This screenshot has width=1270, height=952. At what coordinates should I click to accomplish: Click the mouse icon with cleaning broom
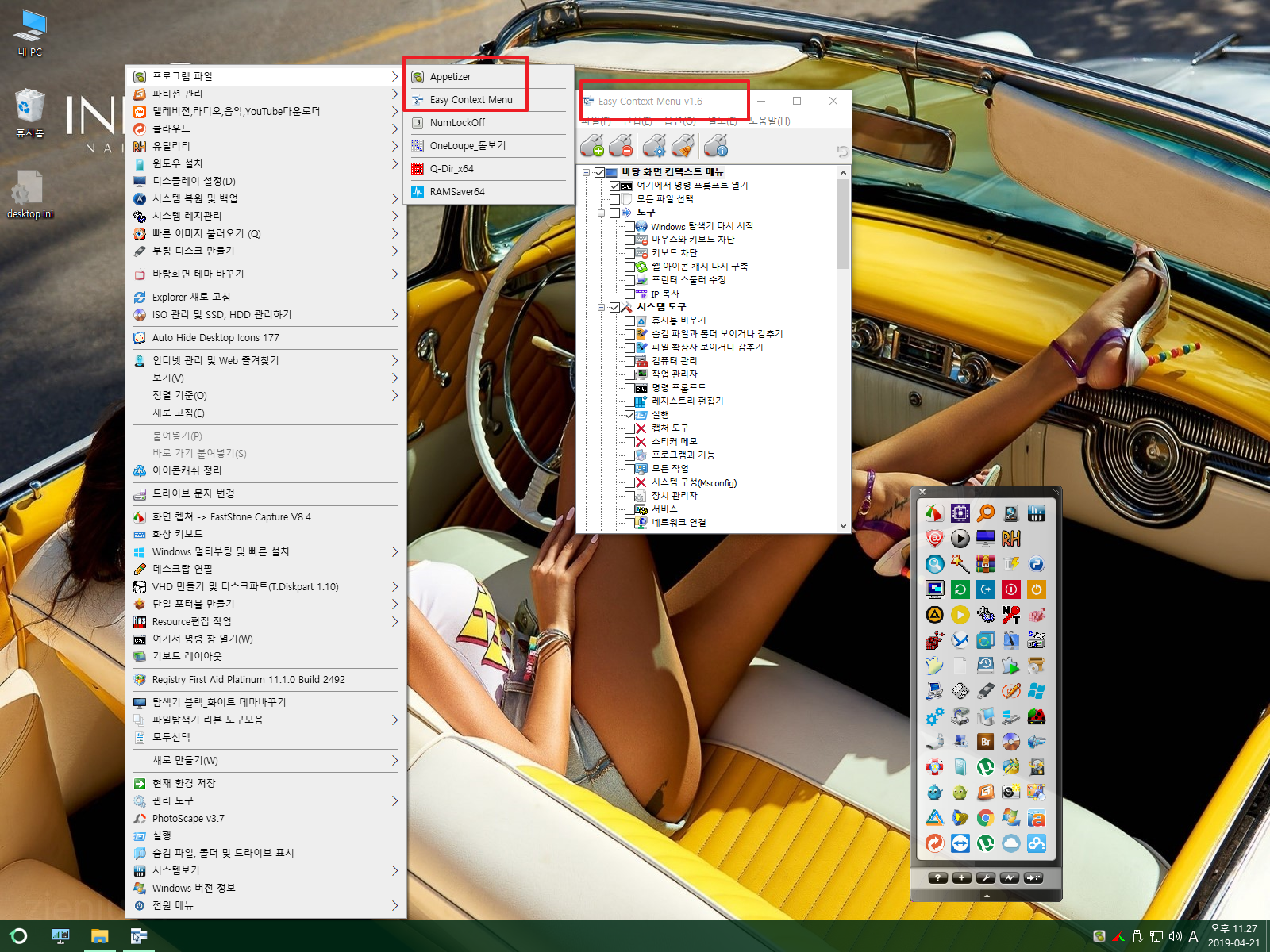point(683,145)
